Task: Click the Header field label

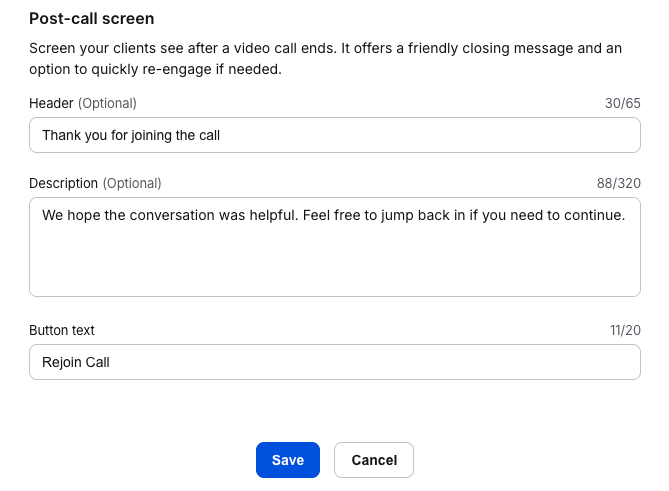Action: pyautogui.click(x=51, y=103)
